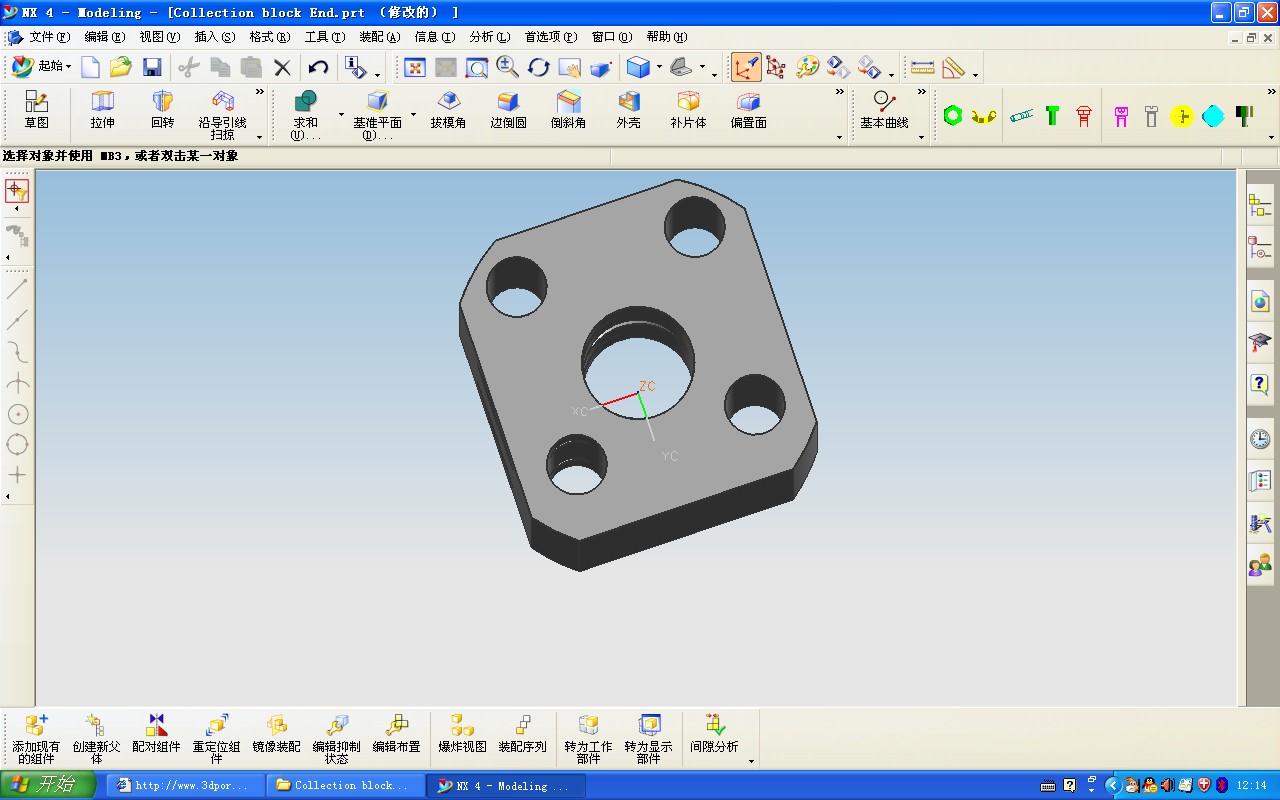Select the Zoom window magnifier tool
1280x800 pixels.
(x=477, y=67)
